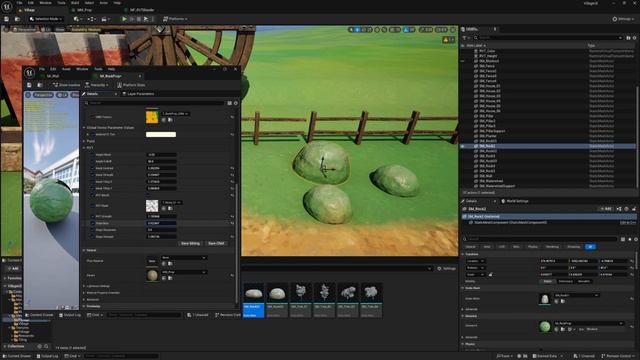Screen dimensions: 640x360
Task: Open the Hierarchy dropdown in material window
Action: coord(97,85)
